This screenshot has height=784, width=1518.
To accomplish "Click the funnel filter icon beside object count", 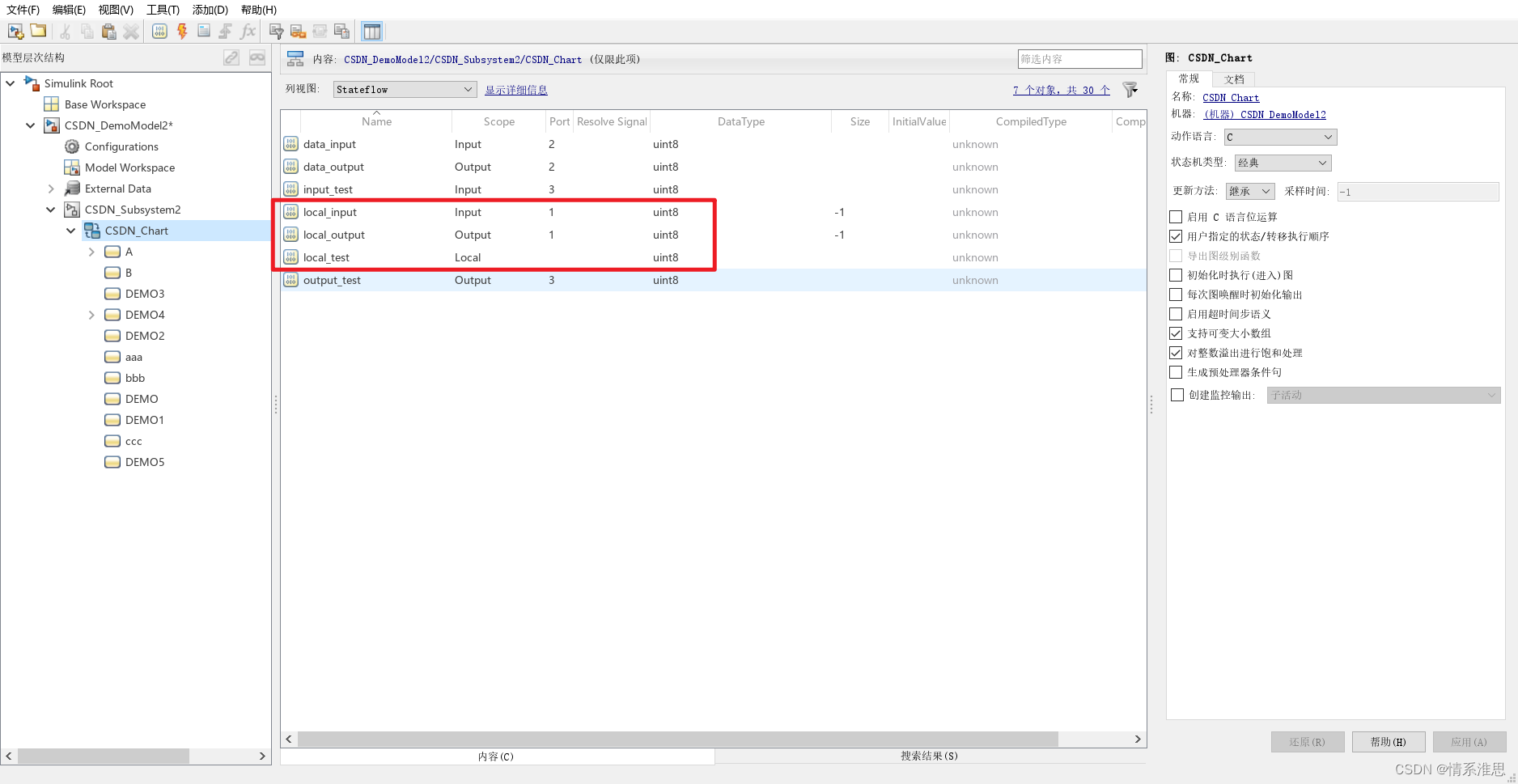I will [1130, 90].
